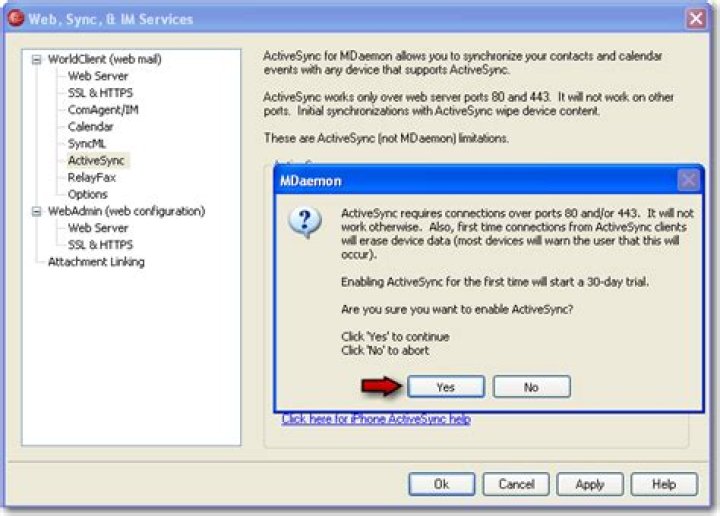Open Help for this window
This screenshot has height=516, width=720.
[664, 484]
